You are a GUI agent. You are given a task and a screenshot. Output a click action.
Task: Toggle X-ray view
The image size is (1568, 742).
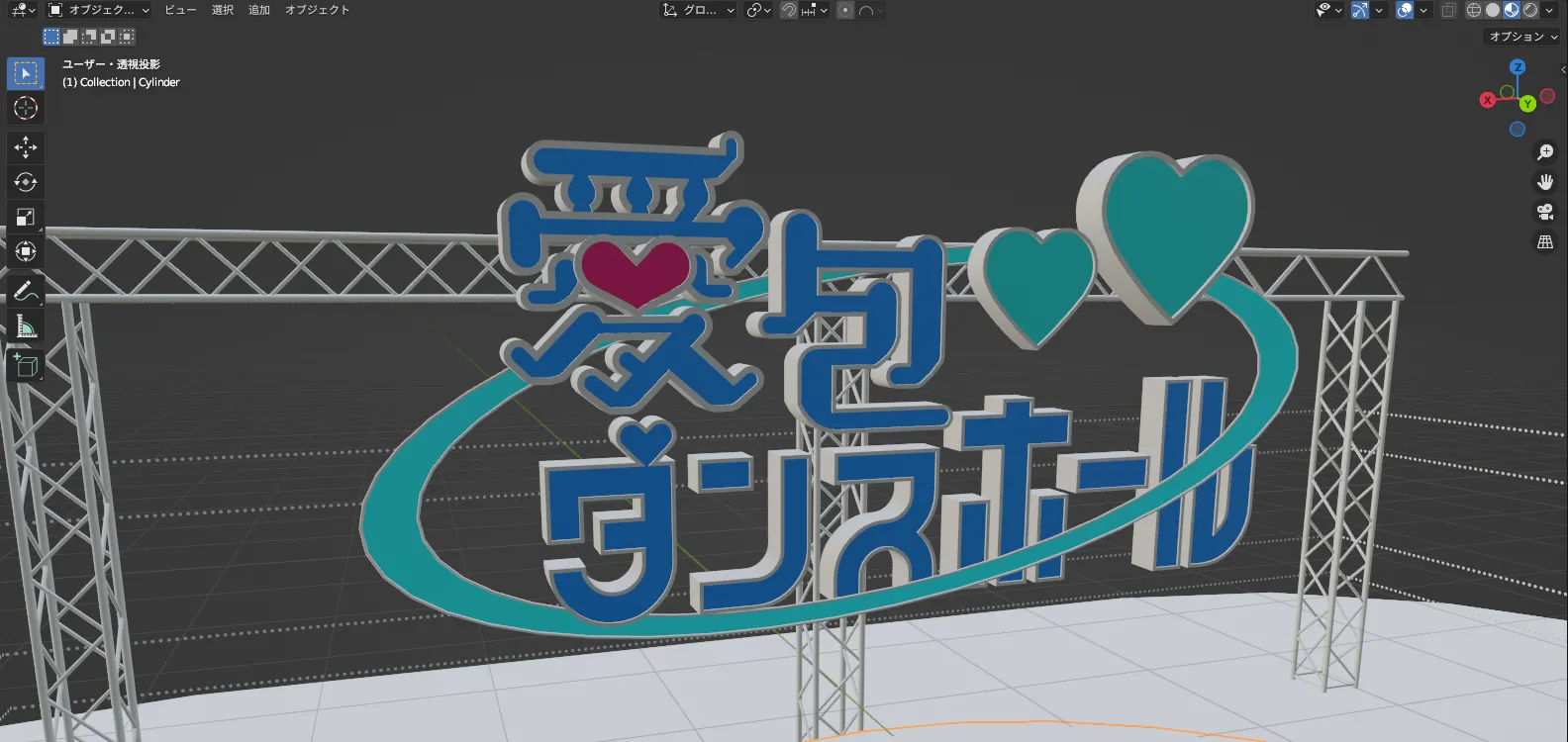tap(1448, 10)
